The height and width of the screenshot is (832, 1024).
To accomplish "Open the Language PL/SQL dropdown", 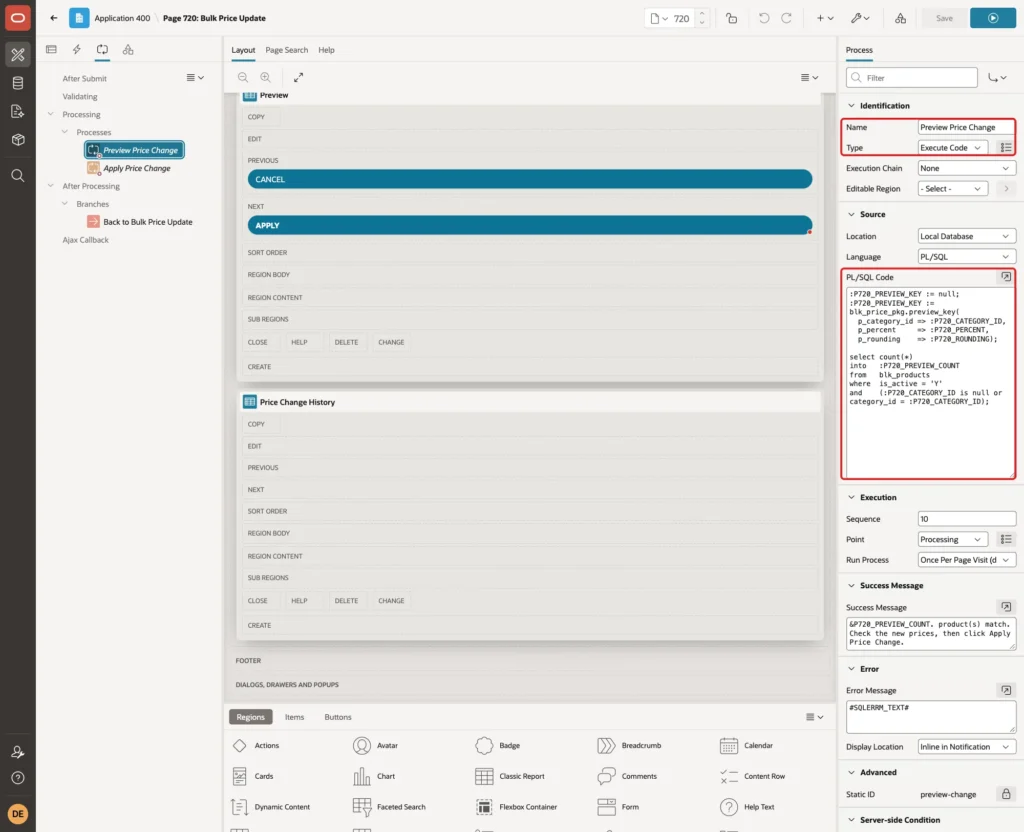I will (967, 257).
